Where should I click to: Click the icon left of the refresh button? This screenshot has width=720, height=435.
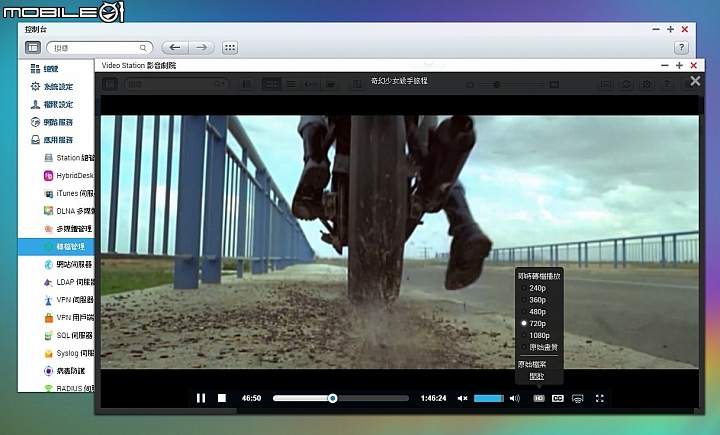tap(606, 84)
